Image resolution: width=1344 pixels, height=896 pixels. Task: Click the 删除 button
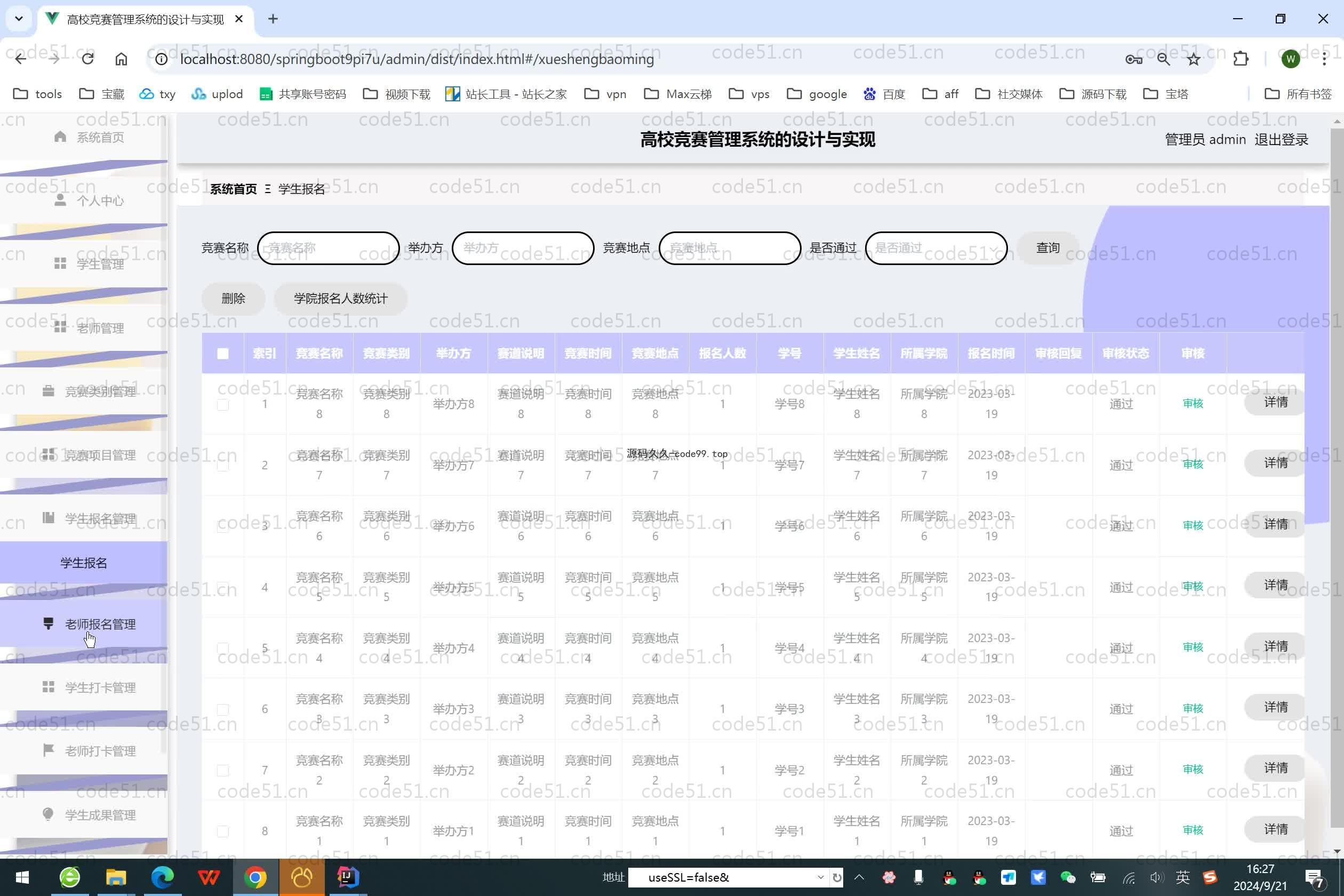point(233,298)
